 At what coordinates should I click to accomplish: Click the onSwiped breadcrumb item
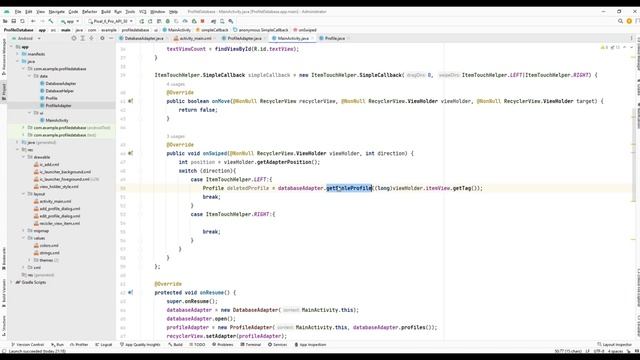click(304, 30)
